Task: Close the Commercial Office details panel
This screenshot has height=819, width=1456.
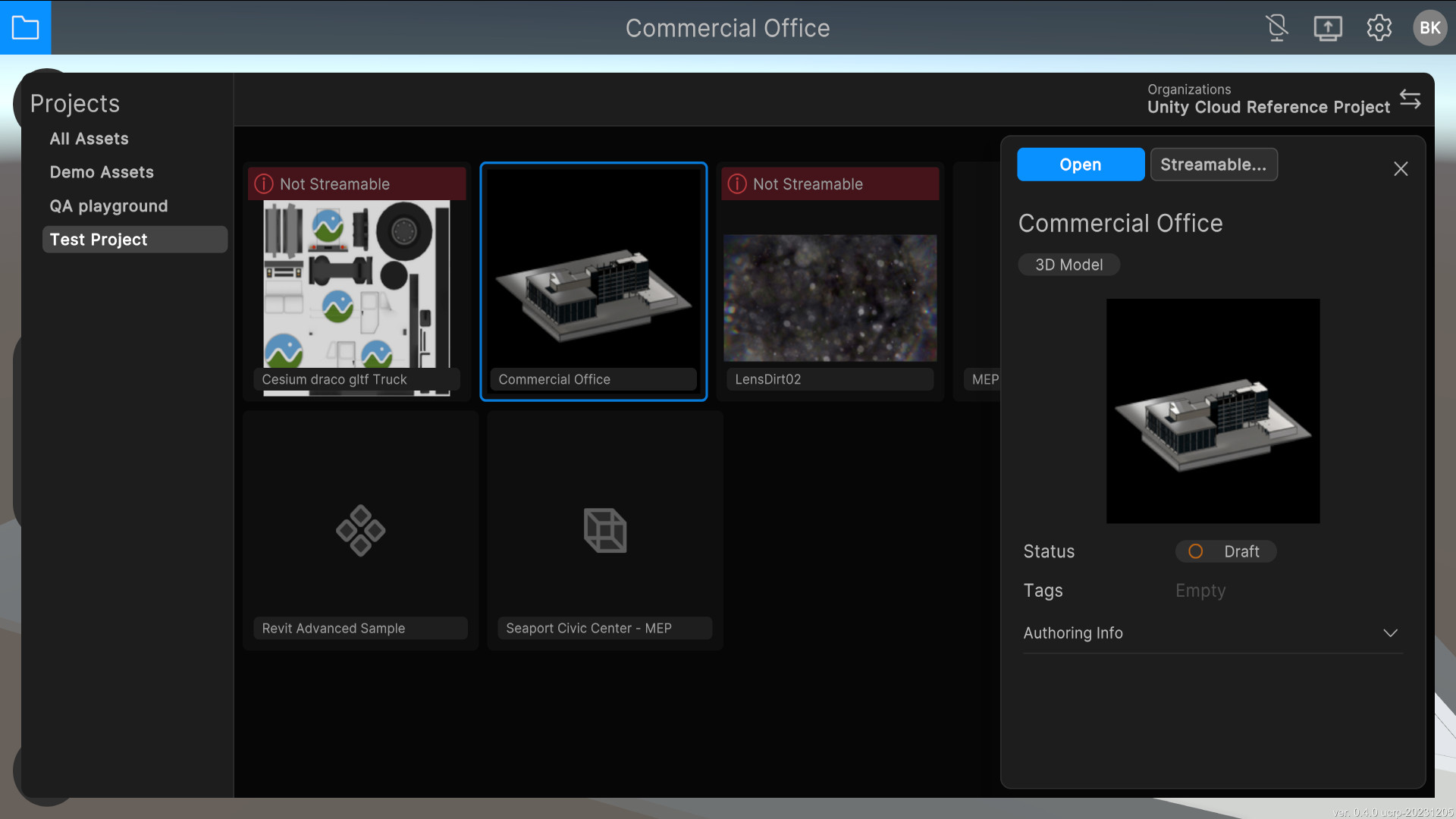Action: pyautogui.click(x=1401, y=168)
